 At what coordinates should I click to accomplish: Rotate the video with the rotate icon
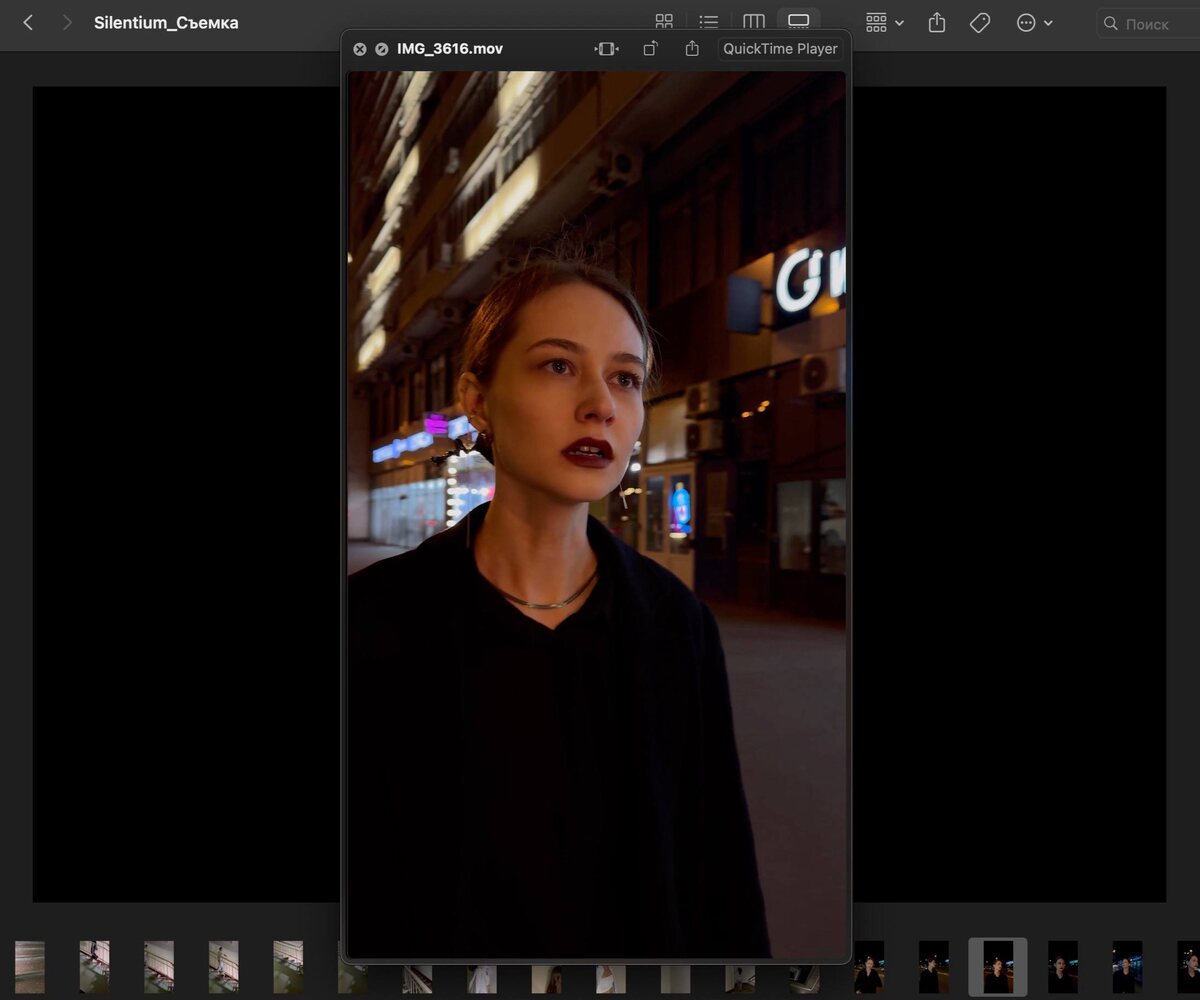tap(650, 49)
